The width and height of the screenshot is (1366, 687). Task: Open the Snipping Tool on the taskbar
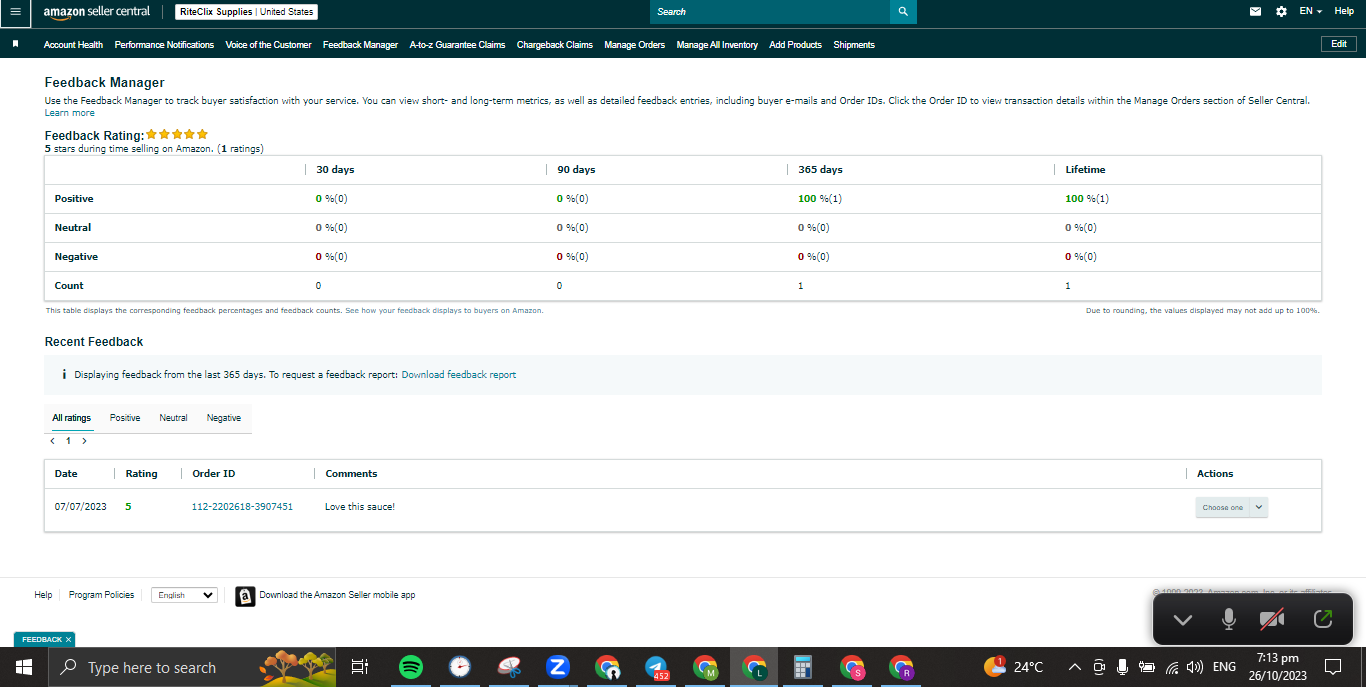point(509,667)
